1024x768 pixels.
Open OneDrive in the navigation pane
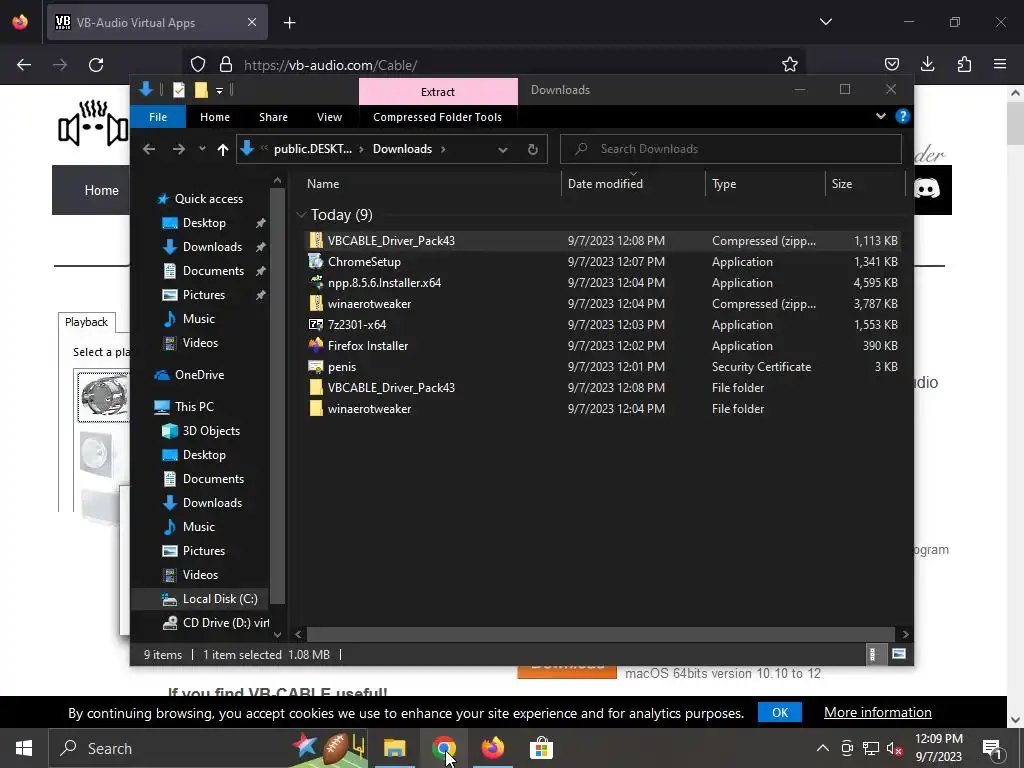tap(199, 375)
